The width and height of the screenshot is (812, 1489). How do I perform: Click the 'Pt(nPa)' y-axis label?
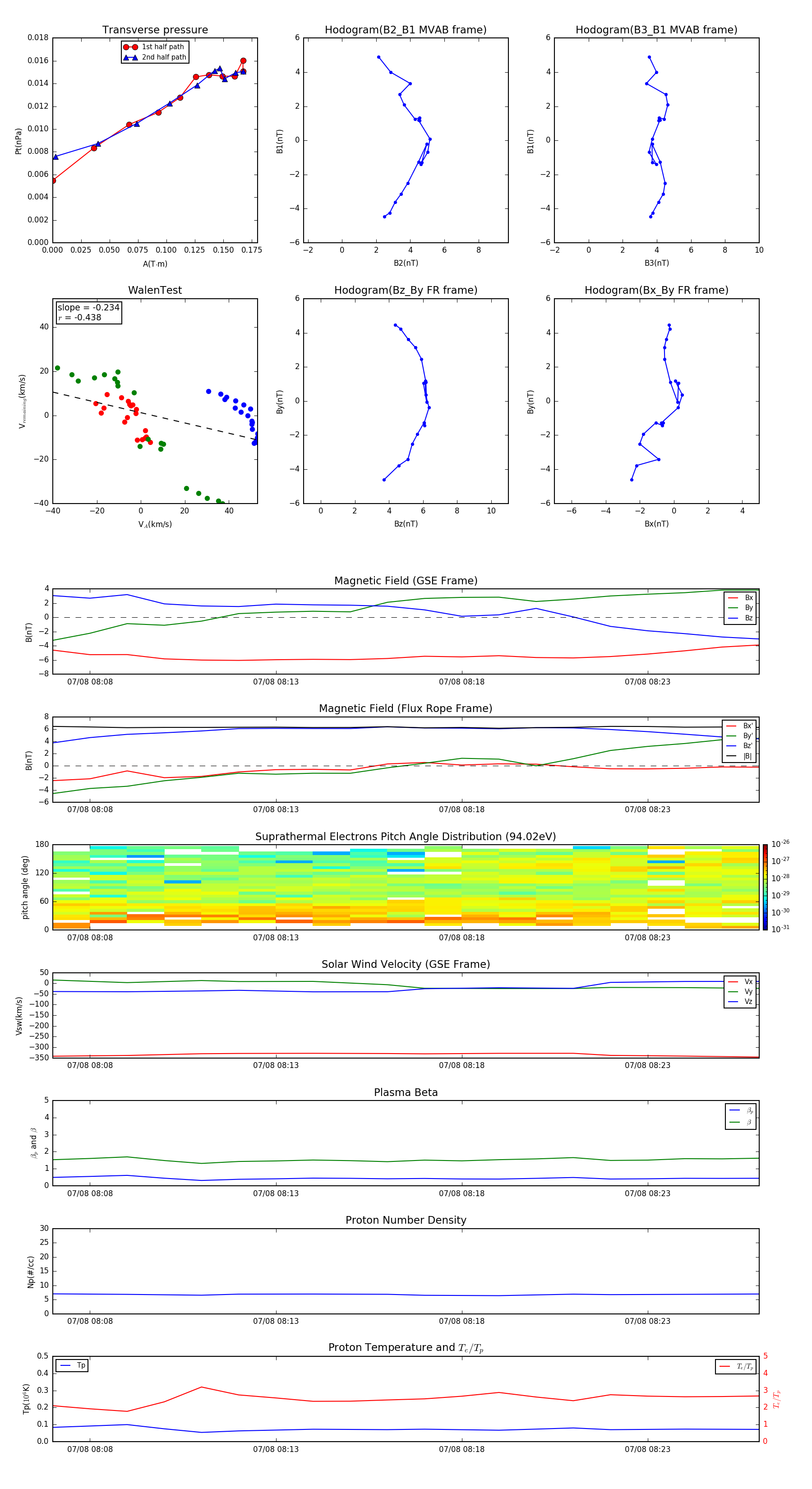pyautogui.click(x=18, y=141)
